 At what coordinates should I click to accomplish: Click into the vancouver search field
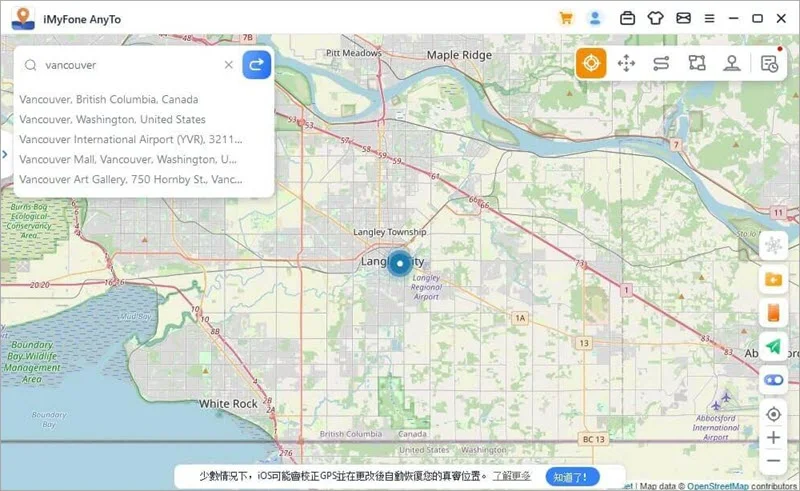130,65
